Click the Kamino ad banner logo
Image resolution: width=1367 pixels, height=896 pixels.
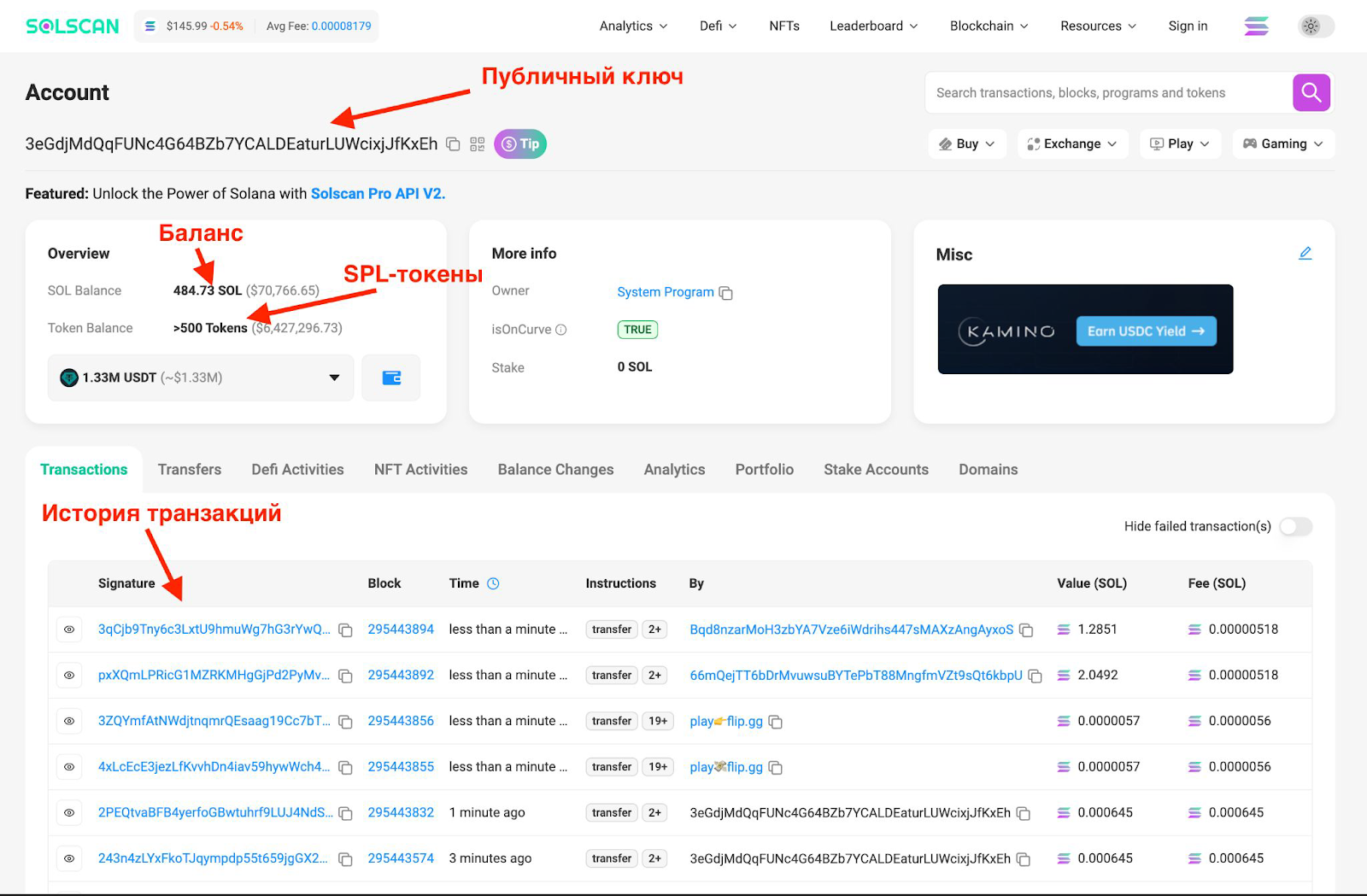click(x=1007, y=331)
